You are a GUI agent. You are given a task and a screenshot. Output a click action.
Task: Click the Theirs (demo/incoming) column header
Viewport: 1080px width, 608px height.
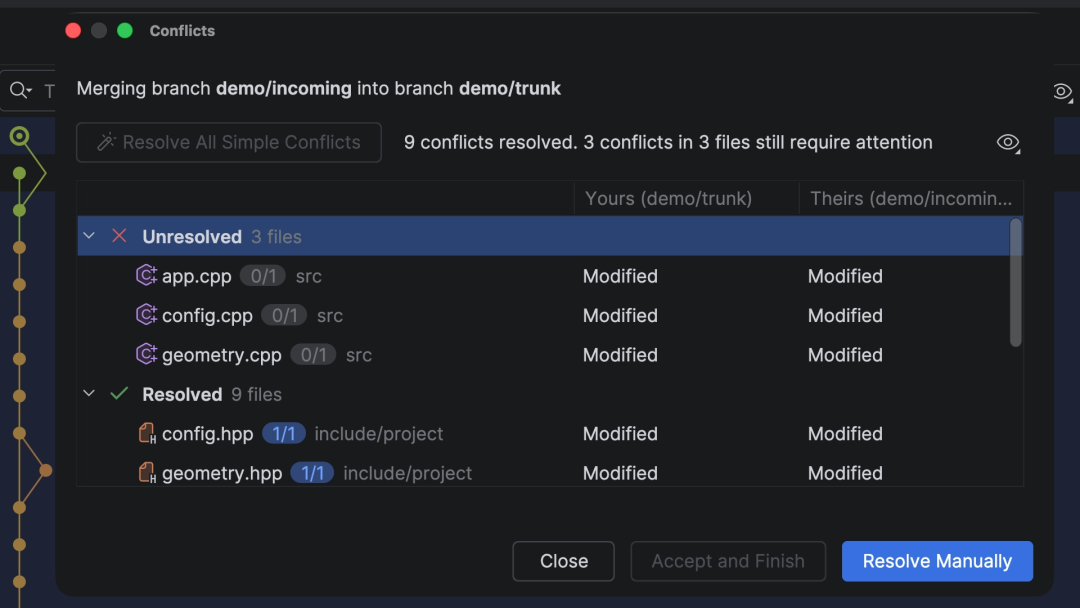[911, 198]
